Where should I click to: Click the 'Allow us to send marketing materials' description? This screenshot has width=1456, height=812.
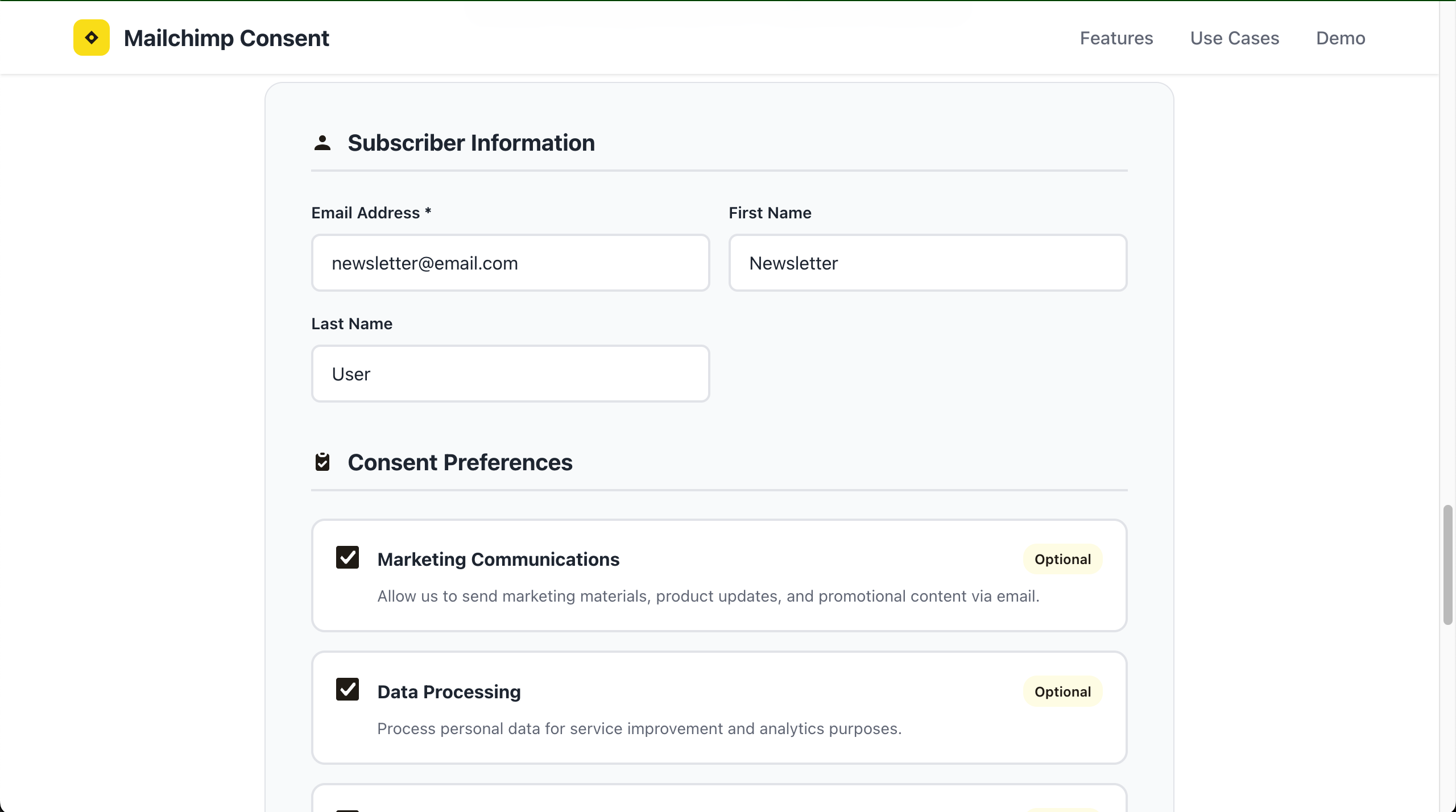coord(709,596)
